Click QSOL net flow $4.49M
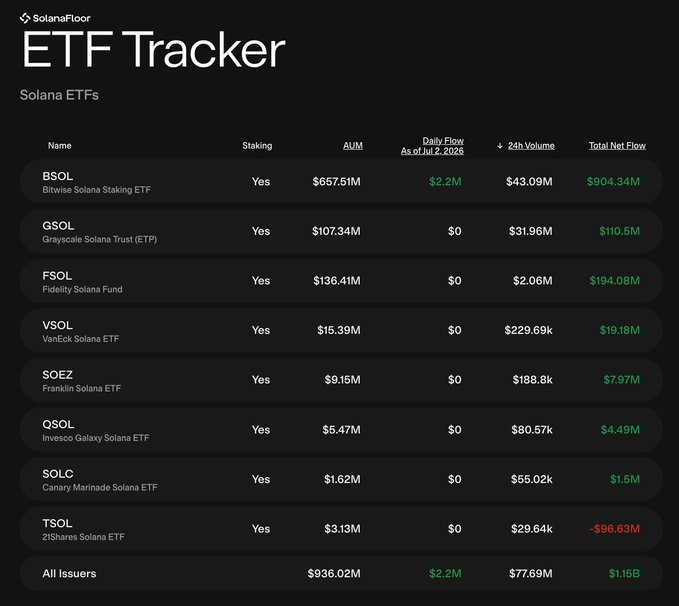 coord(620,430)
